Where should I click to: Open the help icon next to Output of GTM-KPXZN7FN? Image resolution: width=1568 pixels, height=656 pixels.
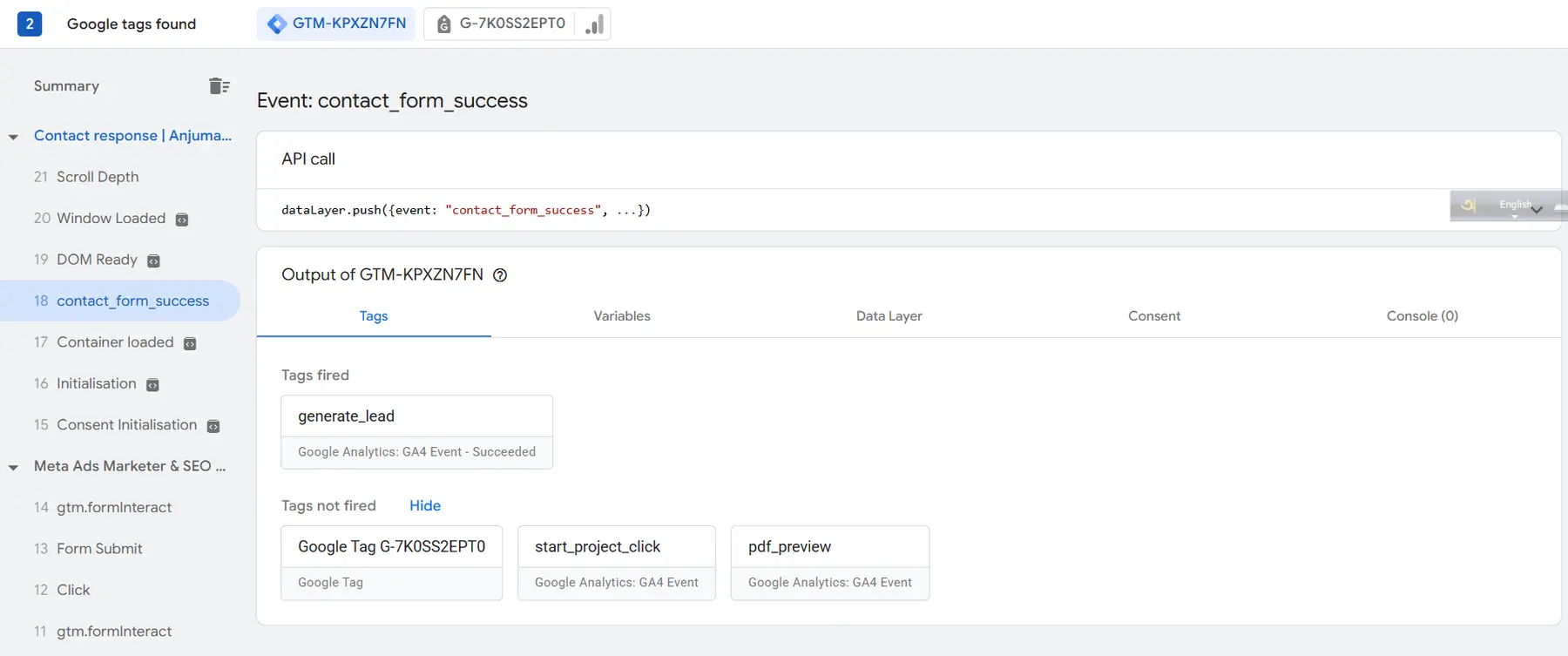click(x=500, y=275)
